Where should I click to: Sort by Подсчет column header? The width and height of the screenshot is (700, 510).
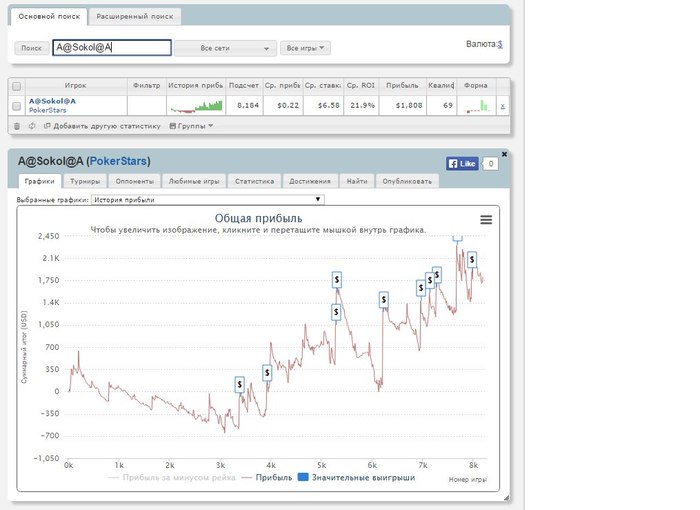[x=244, y=85]
